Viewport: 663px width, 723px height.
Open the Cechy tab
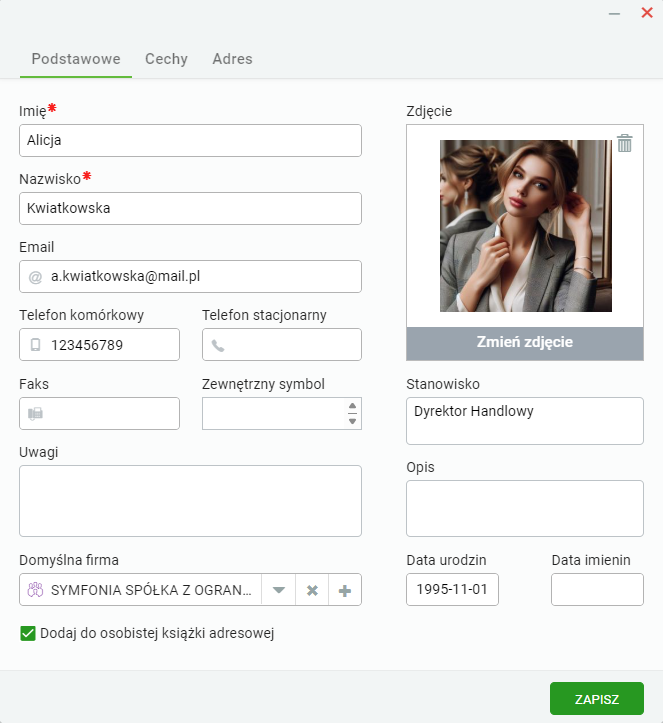(x=166, y=59)
